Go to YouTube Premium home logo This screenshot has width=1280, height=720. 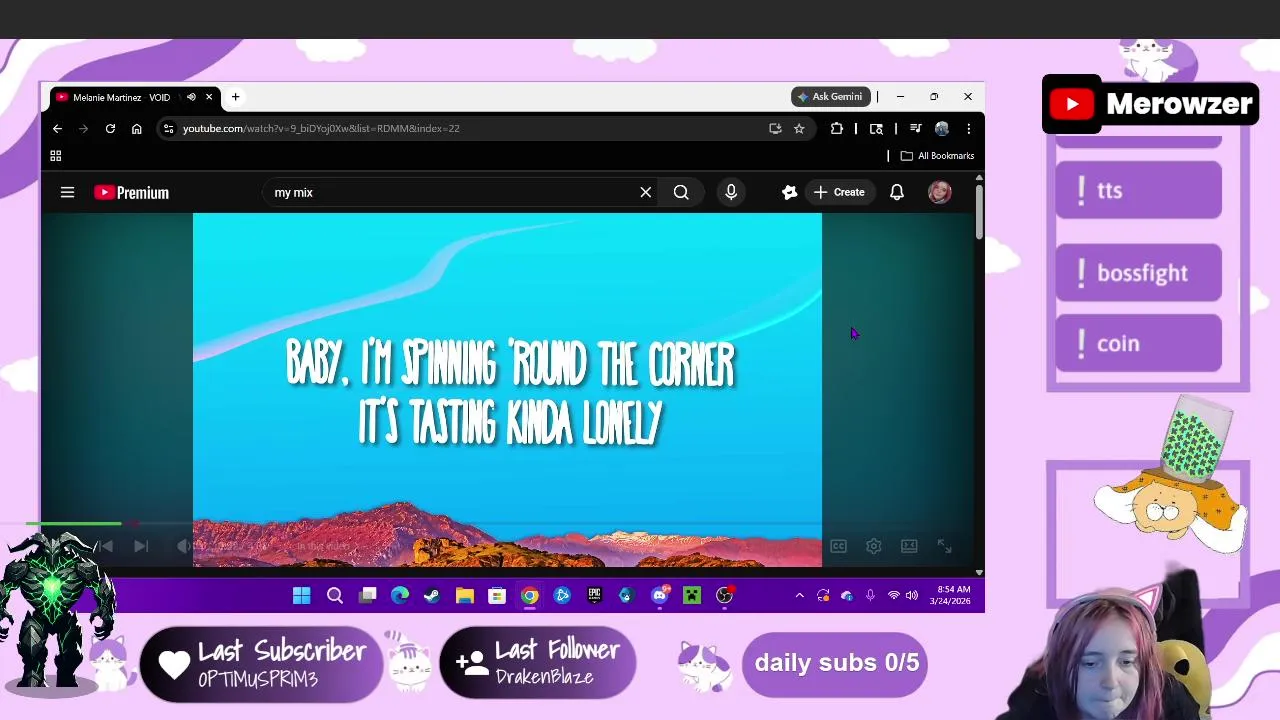[x=131, y=192]
